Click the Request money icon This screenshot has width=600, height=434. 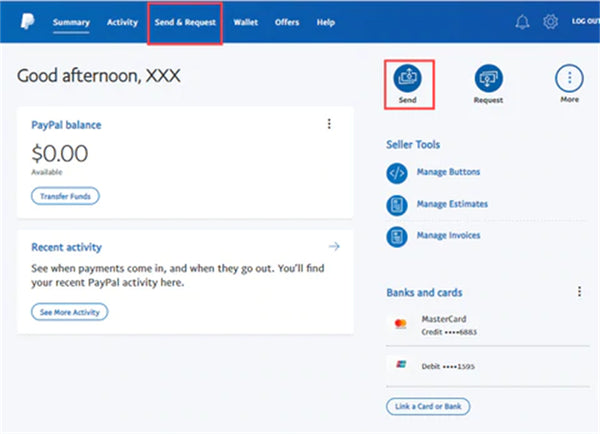(x=489, y=77)
